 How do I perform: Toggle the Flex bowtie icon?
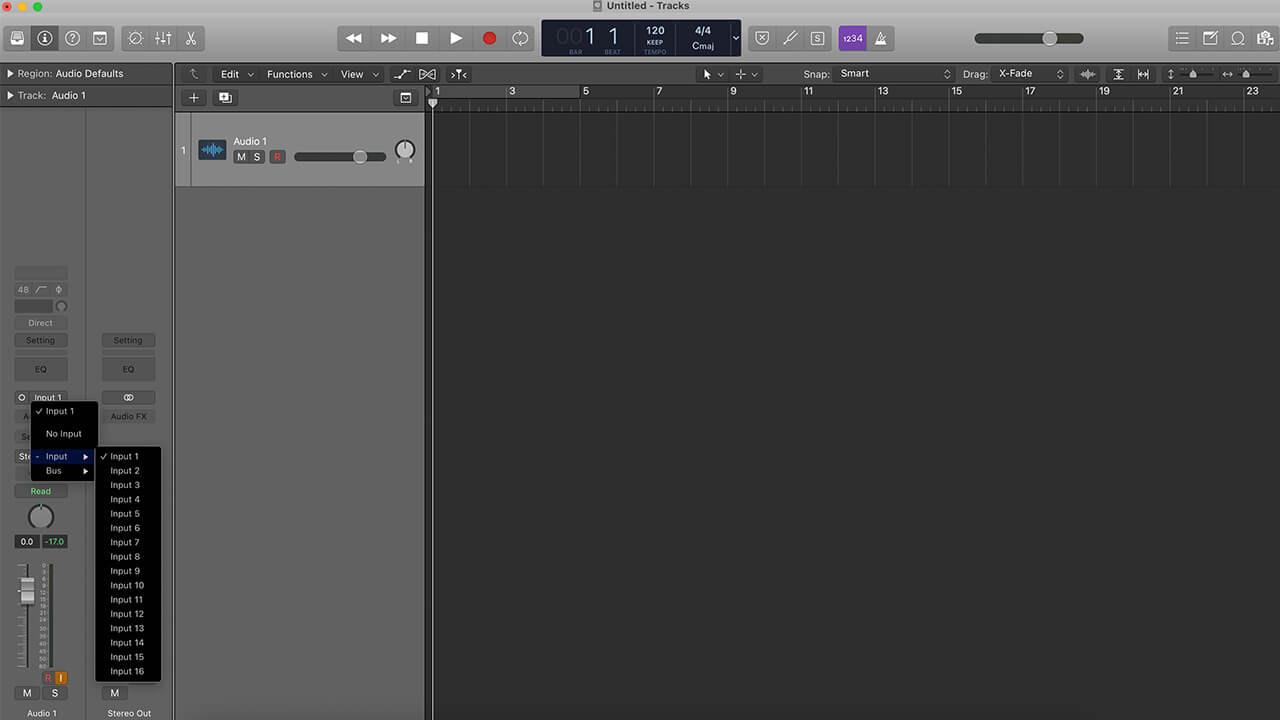427,74
